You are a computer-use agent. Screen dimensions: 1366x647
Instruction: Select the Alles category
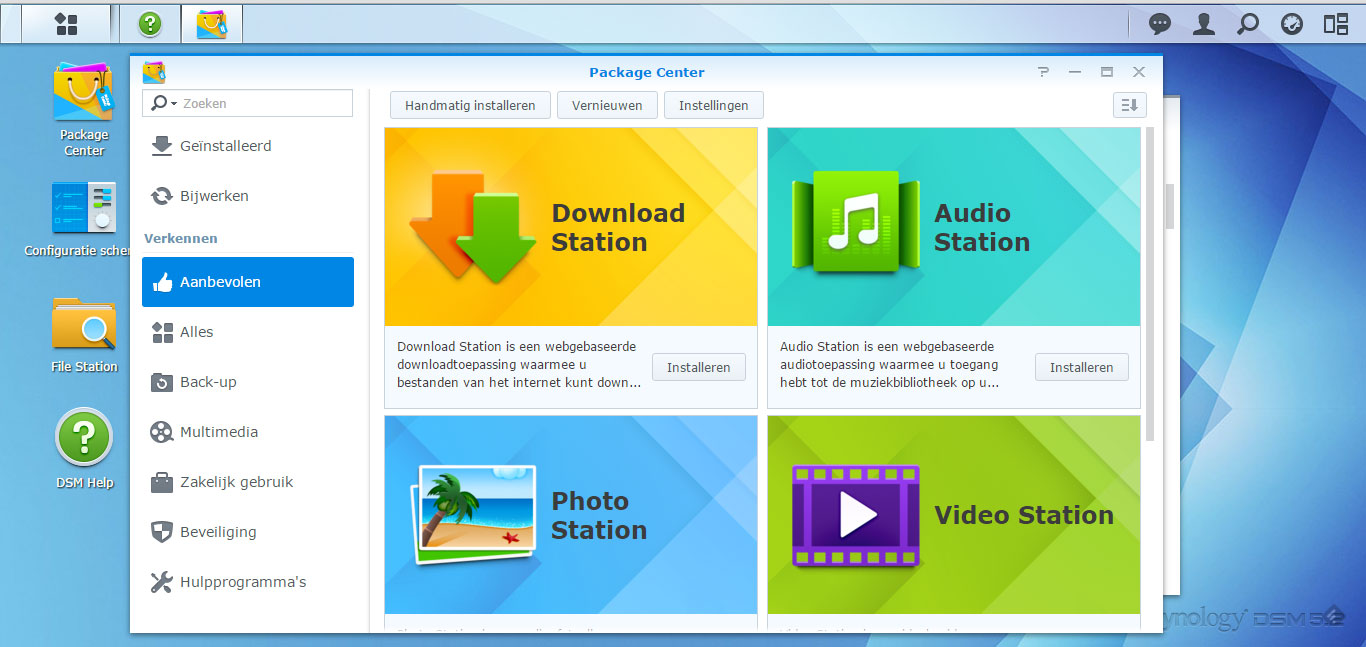(x=248, y=332)
